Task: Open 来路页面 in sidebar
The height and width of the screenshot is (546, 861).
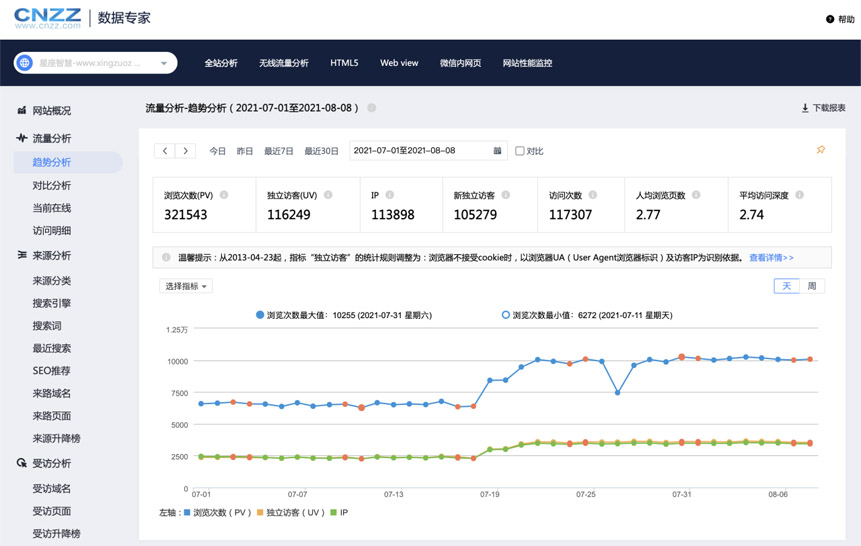Action: (52, 415)
